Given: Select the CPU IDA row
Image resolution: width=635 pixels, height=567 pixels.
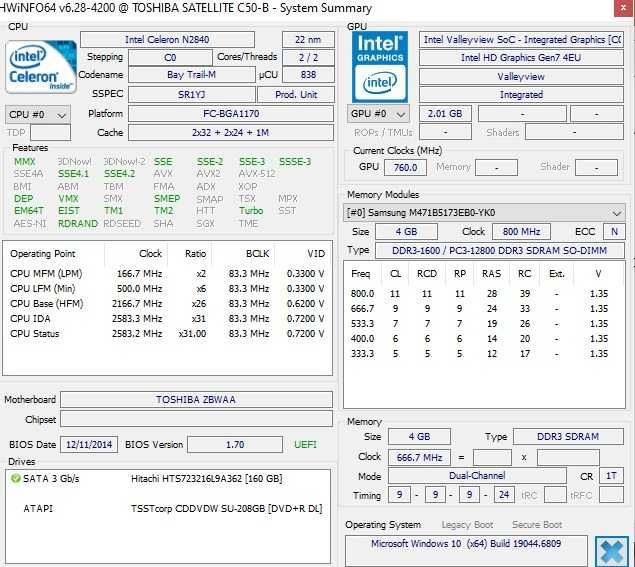Looking at the screenshot, I should click(167, 319).
